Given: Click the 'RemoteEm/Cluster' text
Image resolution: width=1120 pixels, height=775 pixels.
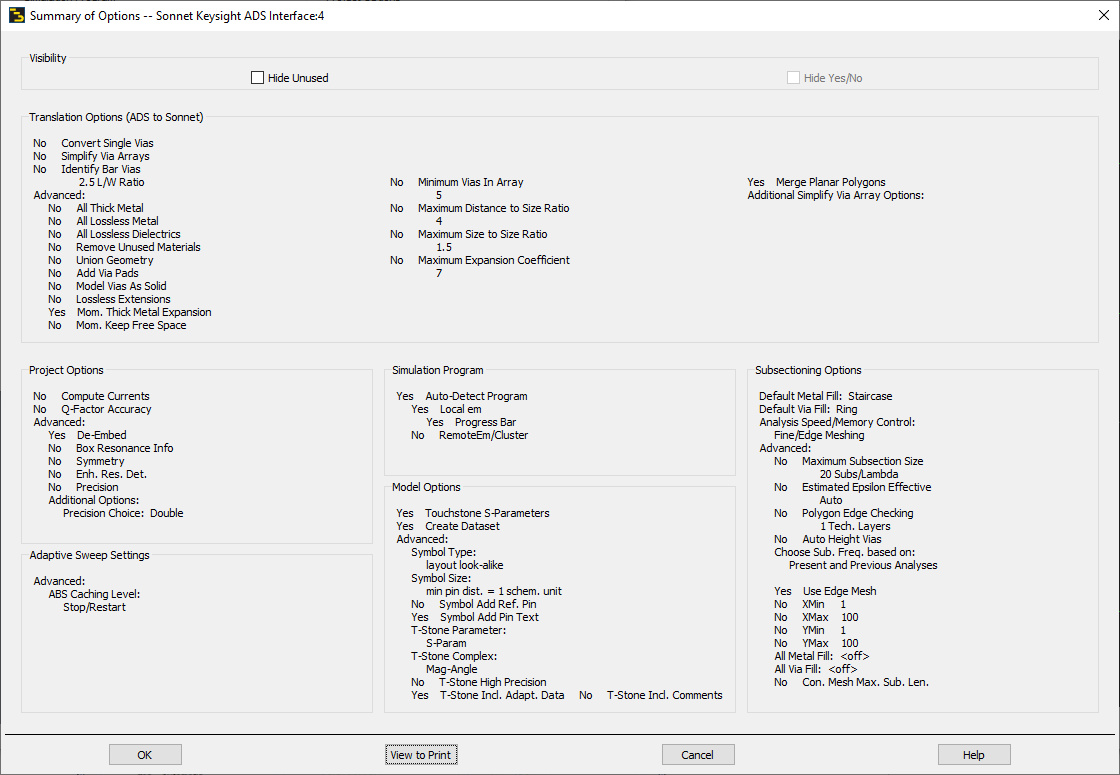Looking at the screenshot, I should (484, 435).
